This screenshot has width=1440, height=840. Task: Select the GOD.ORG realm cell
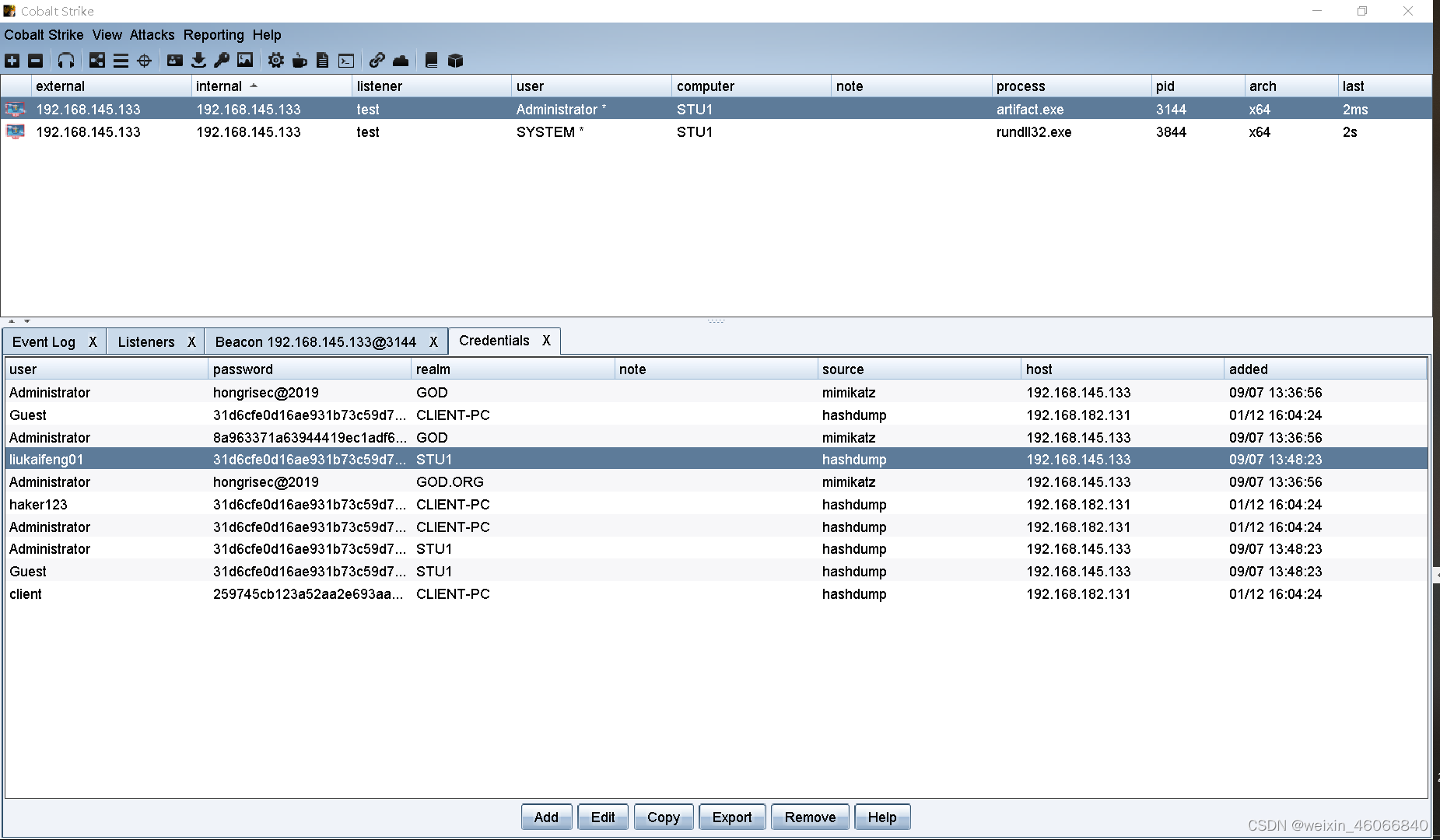(x=513, y=482)
